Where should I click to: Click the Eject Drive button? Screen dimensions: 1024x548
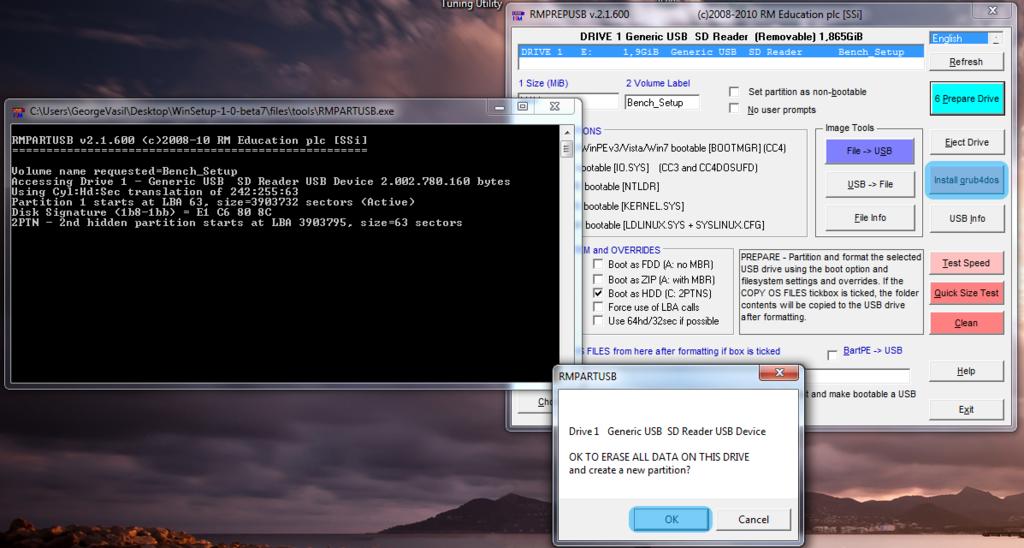[x=966, y=143]
